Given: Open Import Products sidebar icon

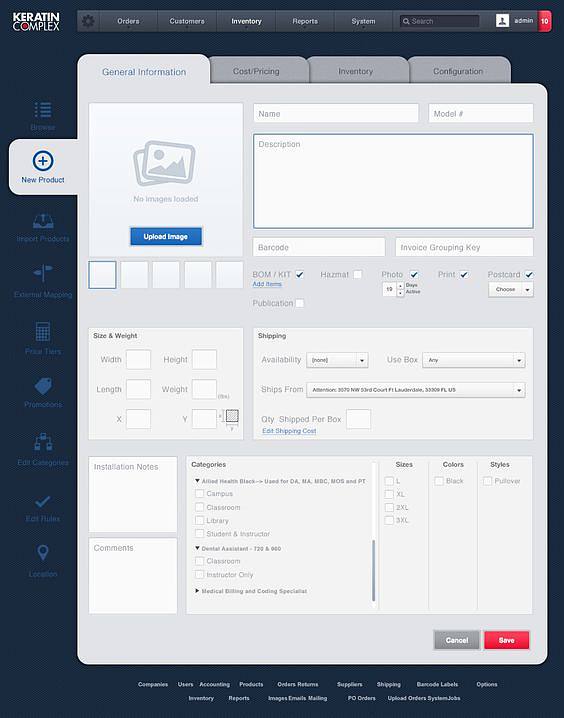Looking at the screenshot, I should [x=43, y=222].
